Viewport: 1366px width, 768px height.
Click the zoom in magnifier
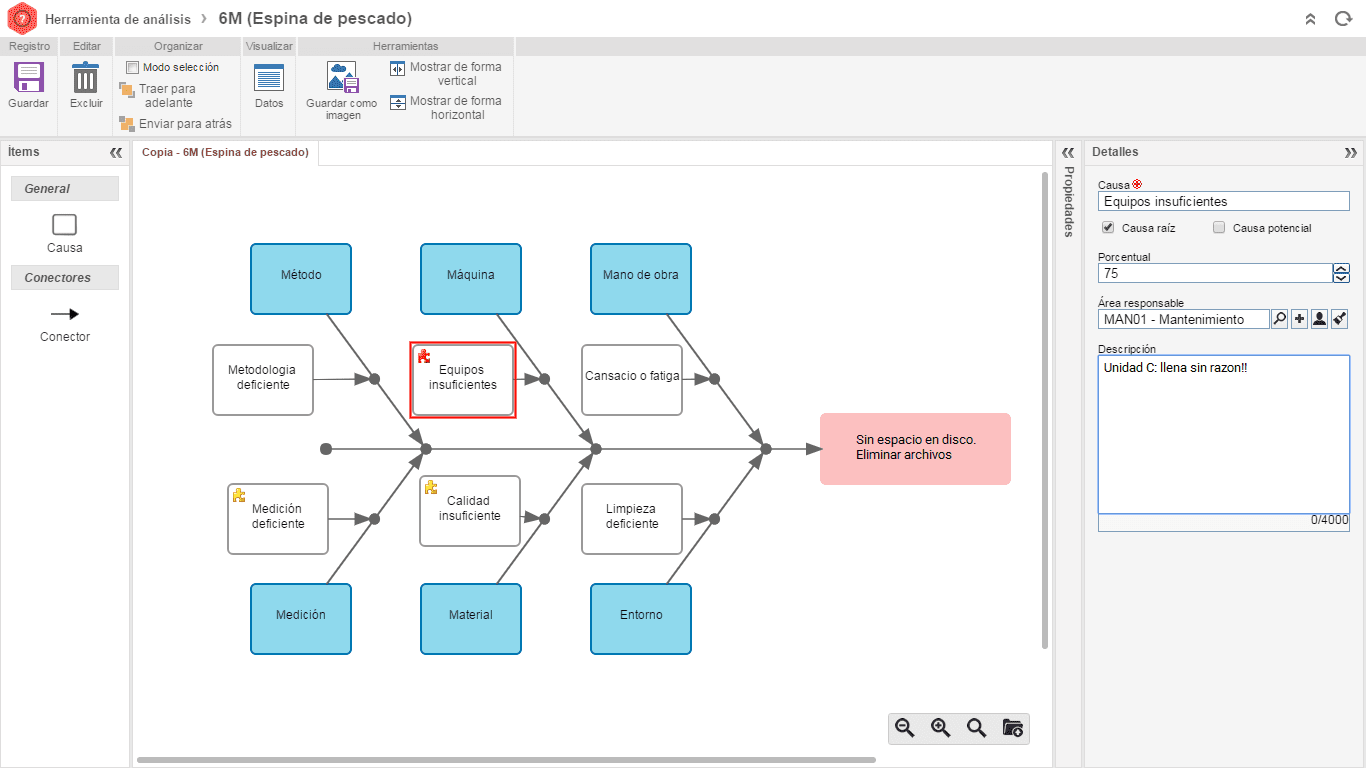click(x=941, y=728)
